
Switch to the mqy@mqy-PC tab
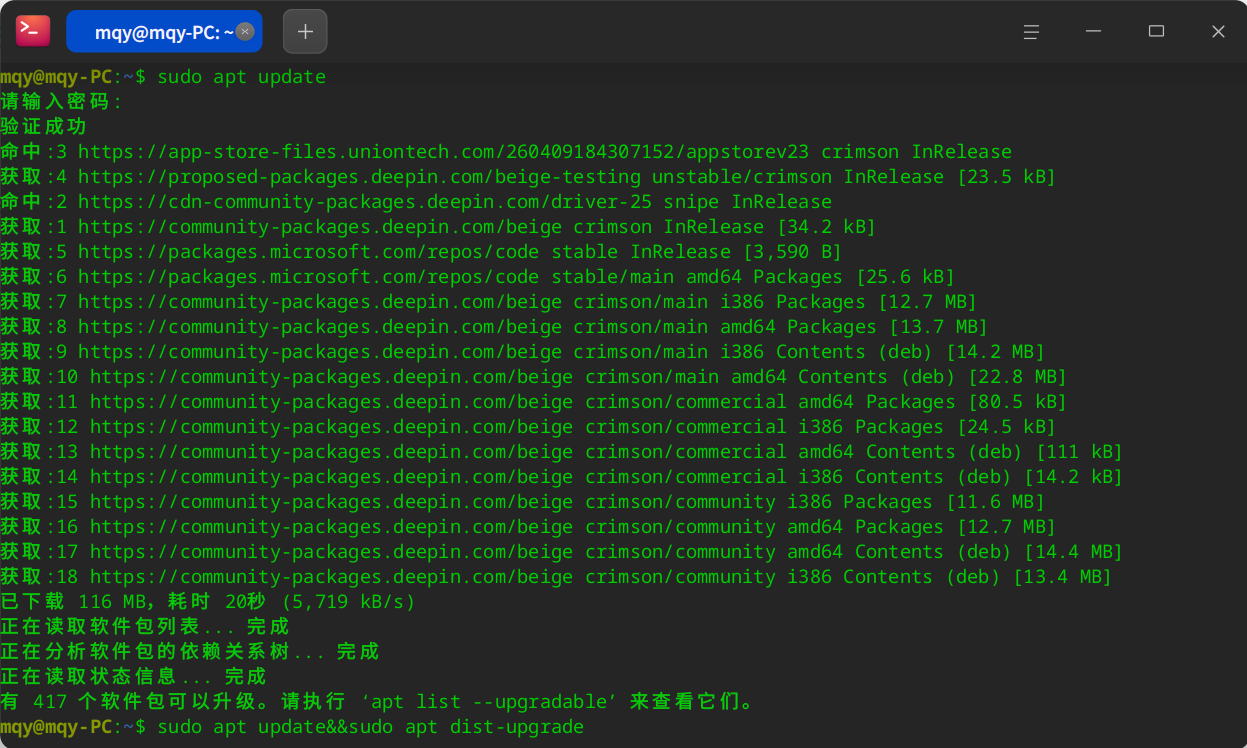click(155, 31)
